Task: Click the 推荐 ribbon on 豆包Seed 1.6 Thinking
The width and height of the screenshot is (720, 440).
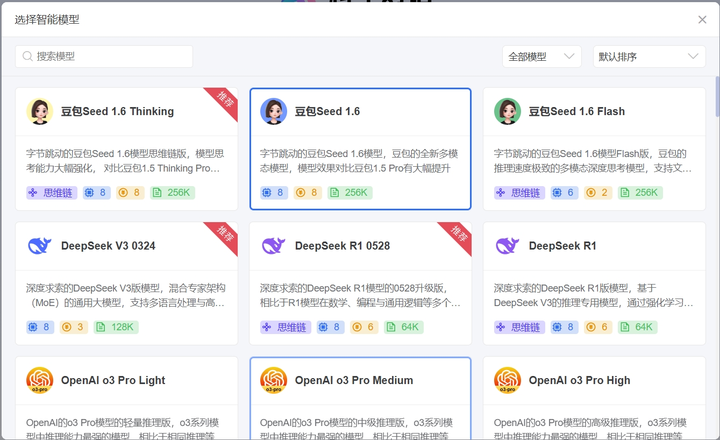Action: (224, 100)
